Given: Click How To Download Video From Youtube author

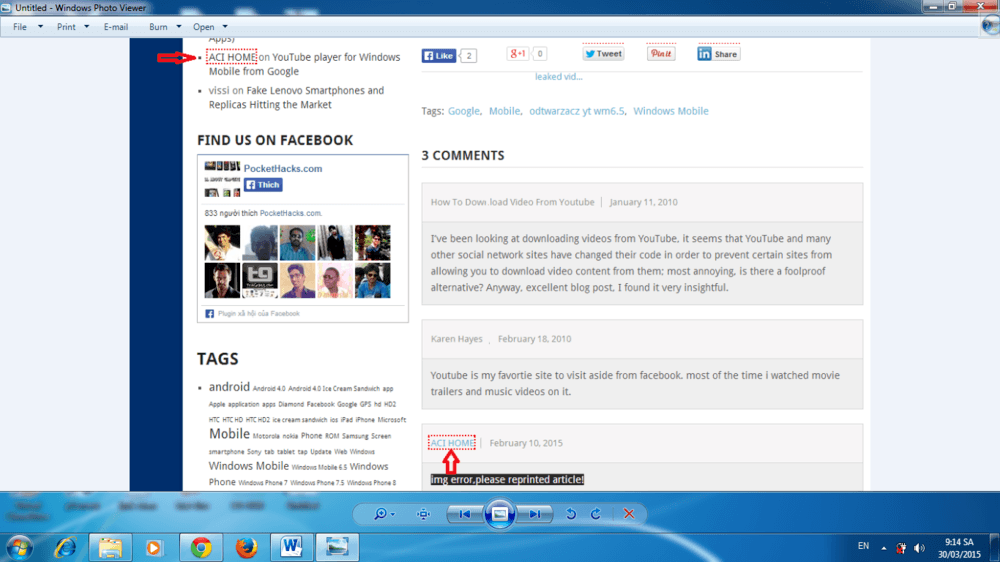Looking at the screenshot, I should (x=512, y=202).
